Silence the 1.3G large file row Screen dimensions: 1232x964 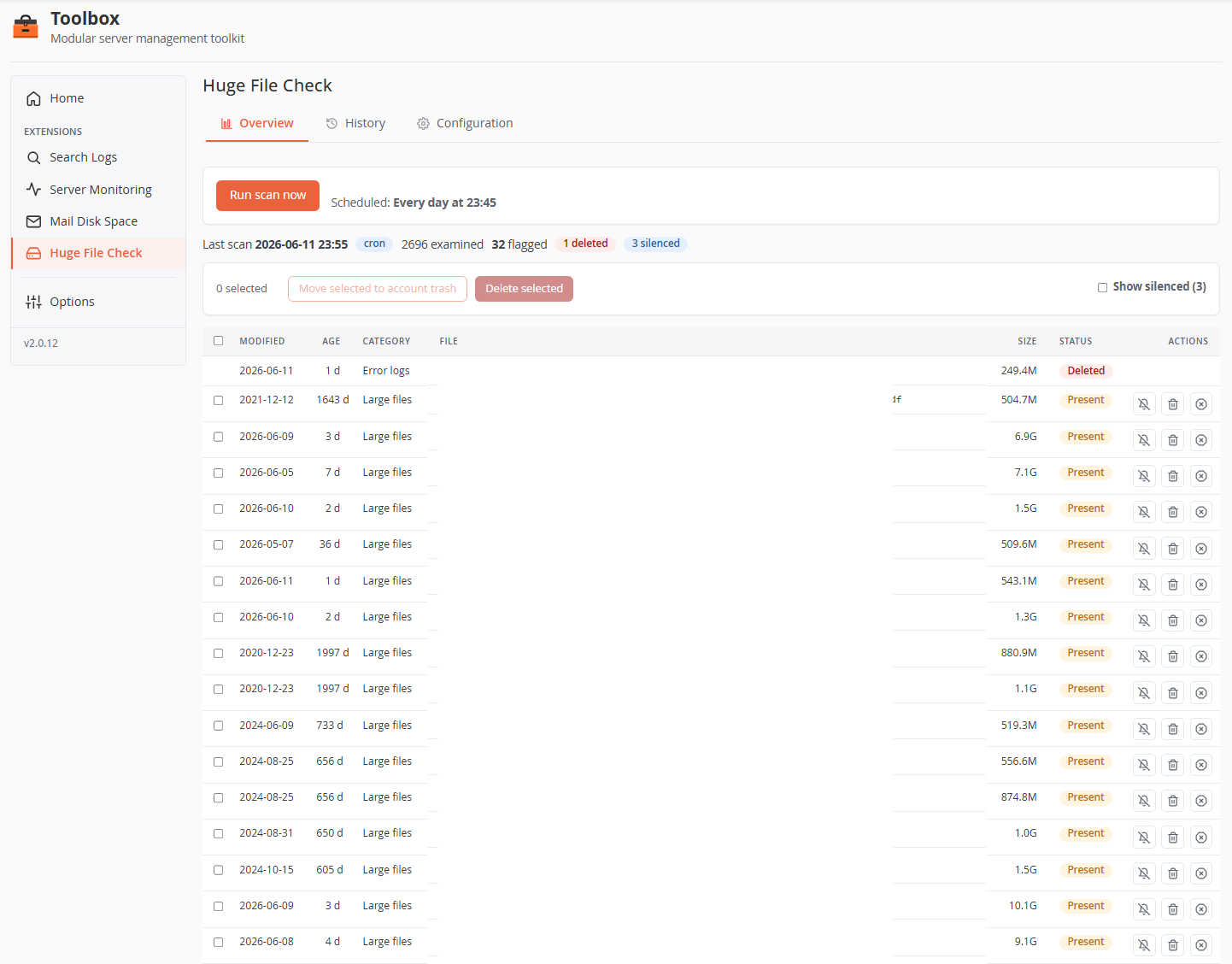click(x=1144, y=620)
